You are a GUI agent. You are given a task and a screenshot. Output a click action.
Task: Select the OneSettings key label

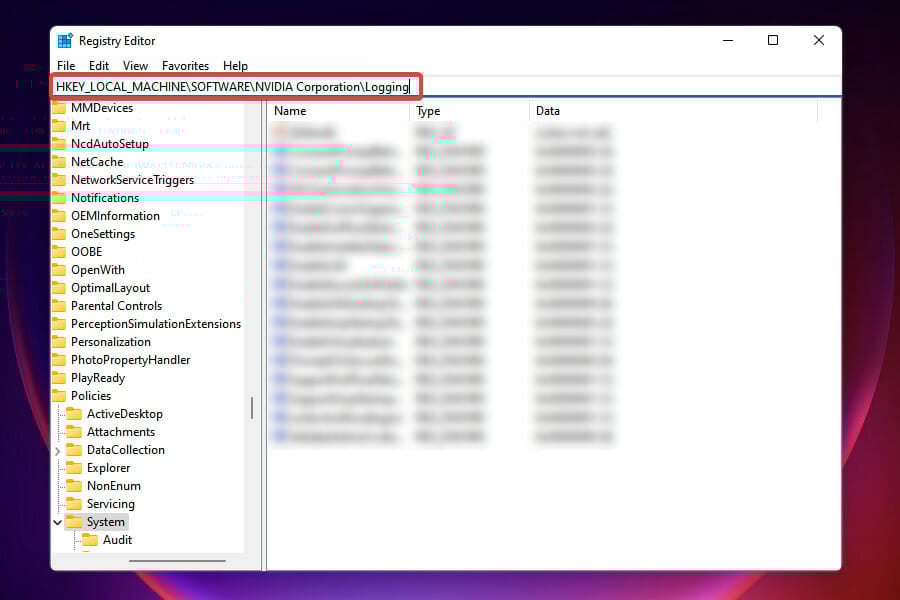(103, 234)
